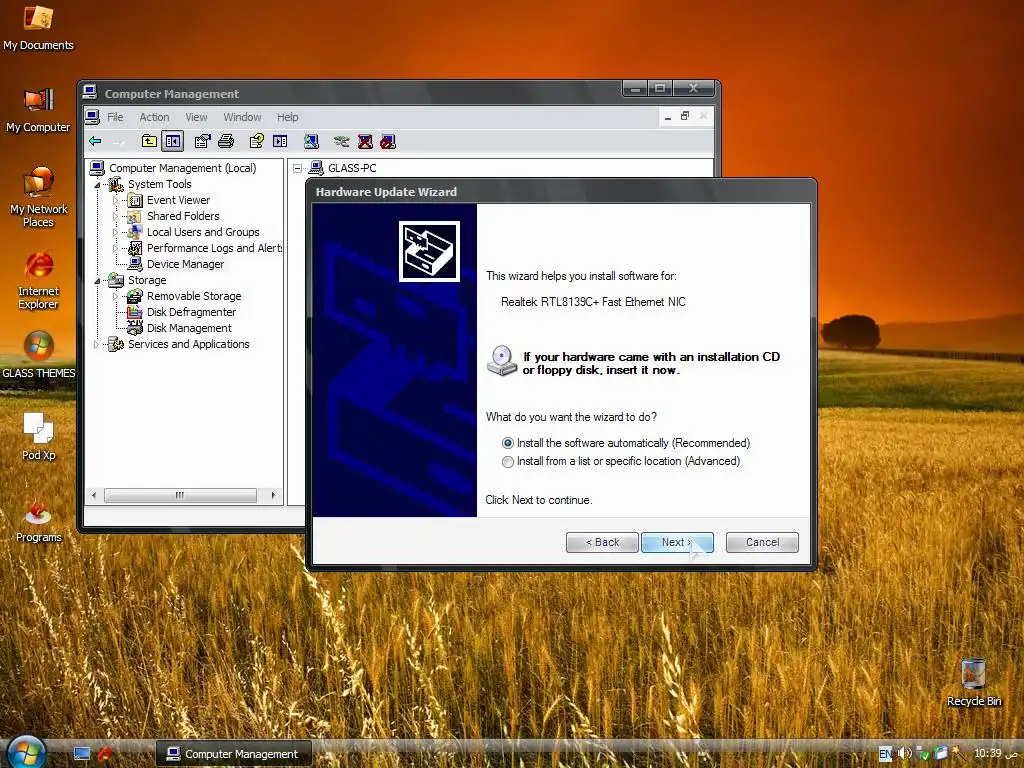Open the GLASS THEMES desktop icon

[x=38, y=355]
